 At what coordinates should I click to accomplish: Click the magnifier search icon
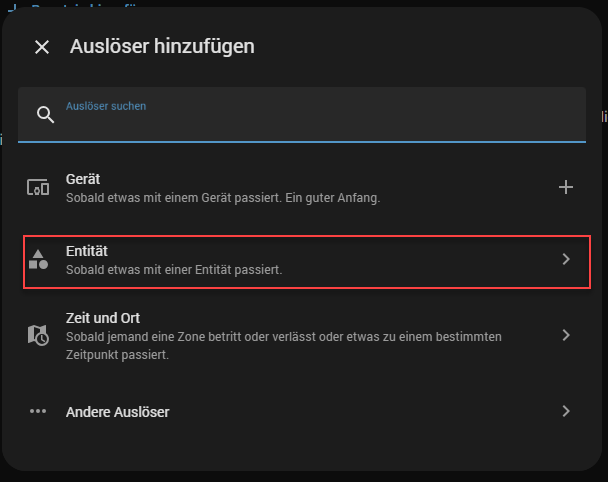click(x=45, y=114)
